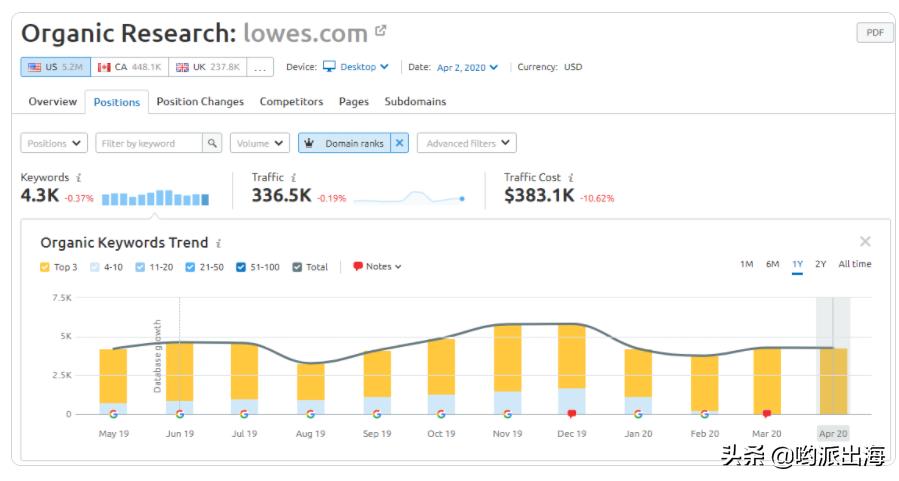Click the Traffic sparkline chart
This screenshot has width=899, height=481.
(409, 198)
